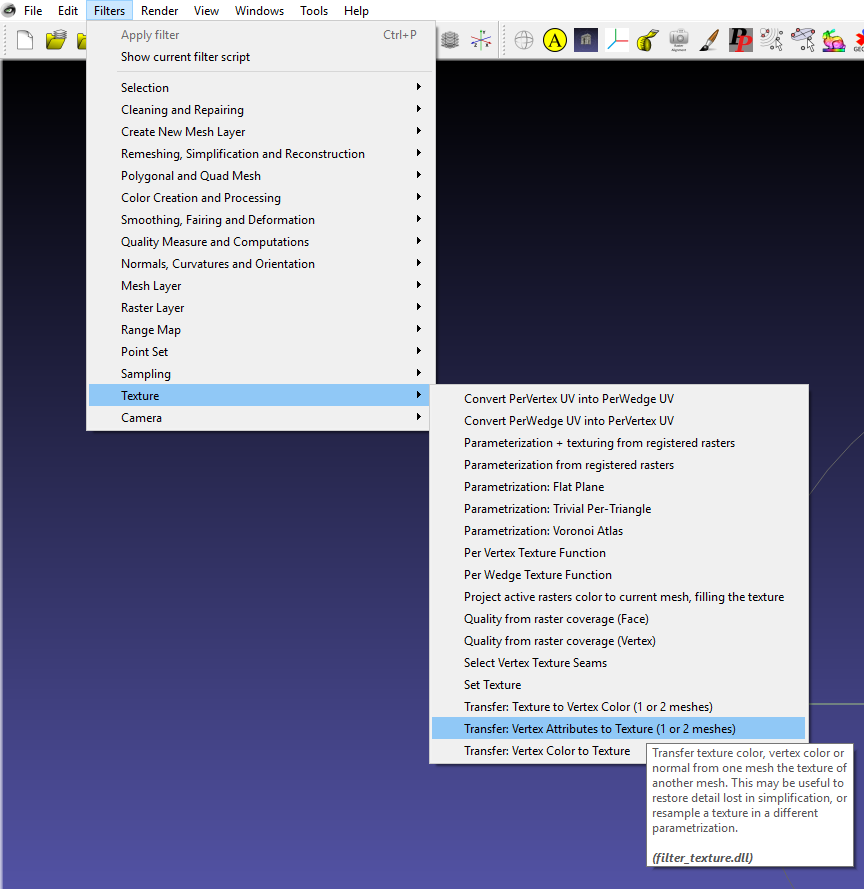Screen dimensions: 864x889
Task: Open the Raster Alignment camera tool
Action: pos(679,40)
